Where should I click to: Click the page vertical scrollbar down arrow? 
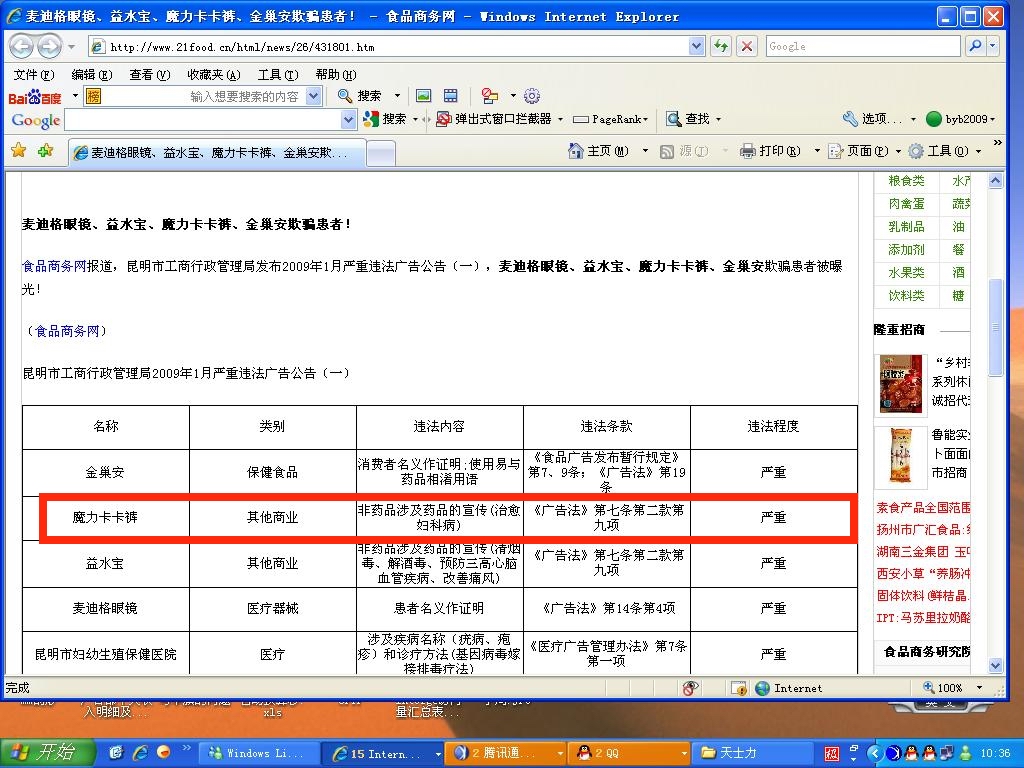(995, 665)
